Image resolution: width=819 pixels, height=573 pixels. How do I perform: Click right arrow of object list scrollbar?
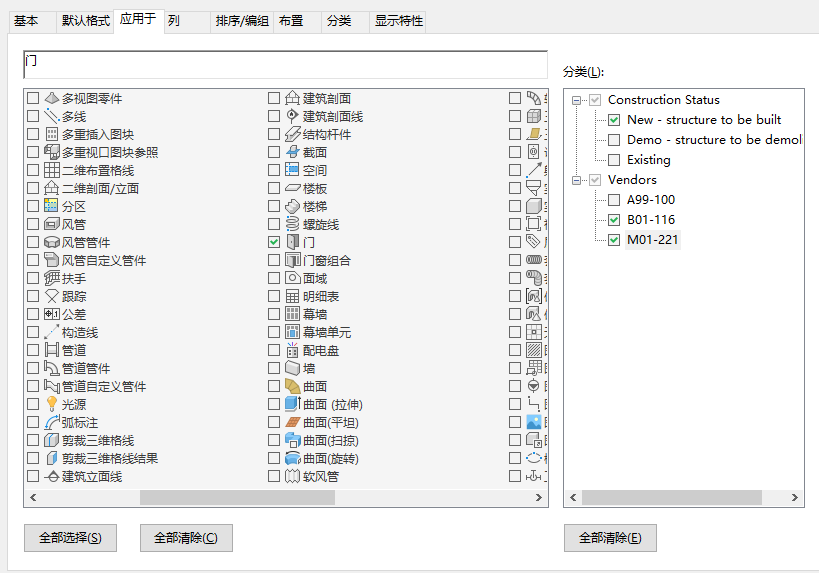coord(539,498)
